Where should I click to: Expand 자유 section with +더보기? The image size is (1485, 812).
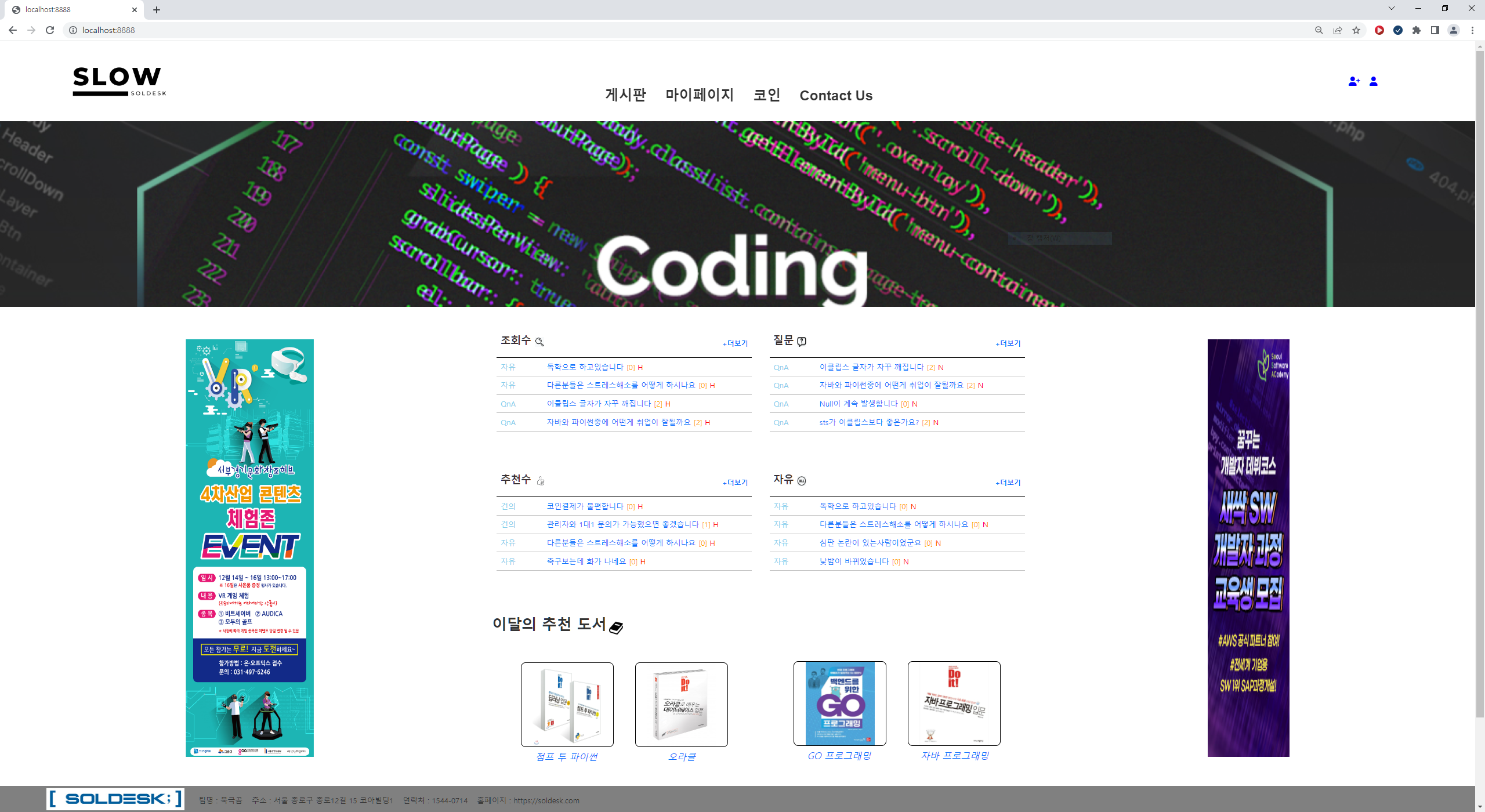[x=1008, y=483]
